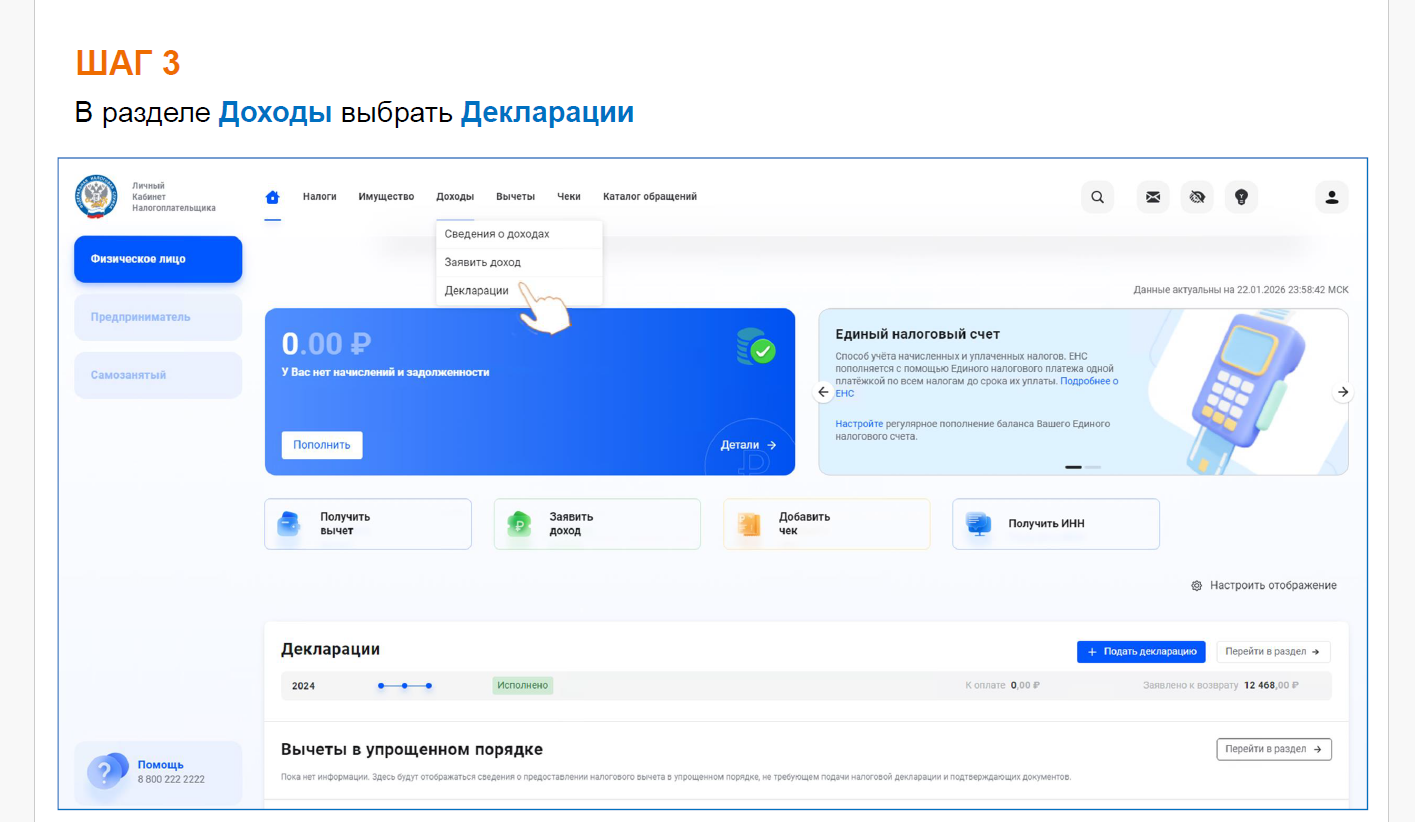This screenshot has height=822, width=1415.
Task: Select Заявить доход in dropdown menu
Action: coord(482,262)
